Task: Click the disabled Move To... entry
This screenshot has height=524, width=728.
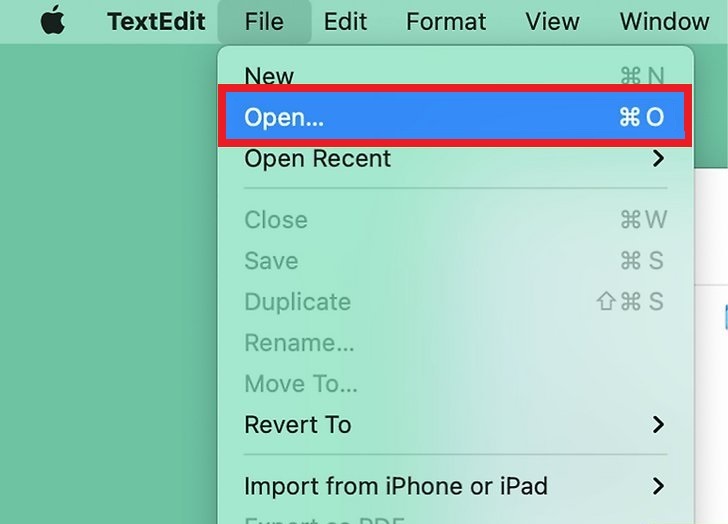Action: coord(301,383)
